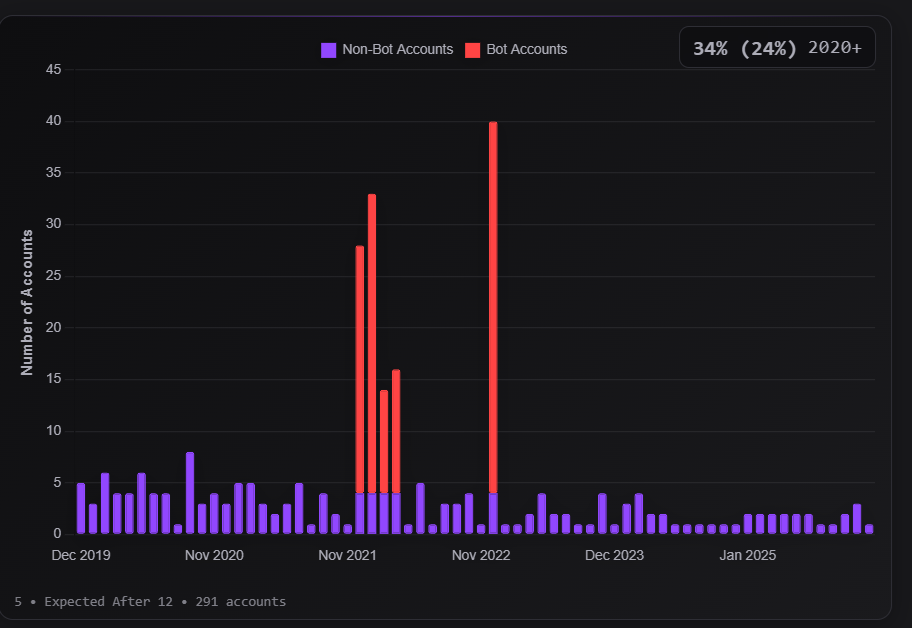Click the '30' y-axis tick label

point(54,224)
